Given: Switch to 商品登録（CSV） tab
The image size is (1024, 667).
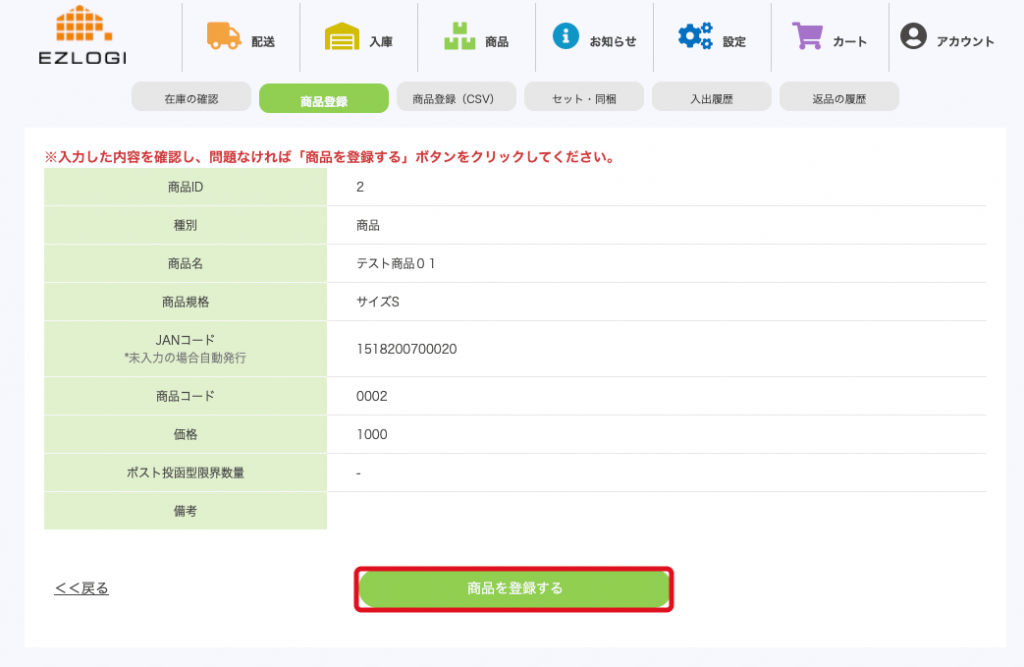Looking at the screenshot, I should point(454,99).
